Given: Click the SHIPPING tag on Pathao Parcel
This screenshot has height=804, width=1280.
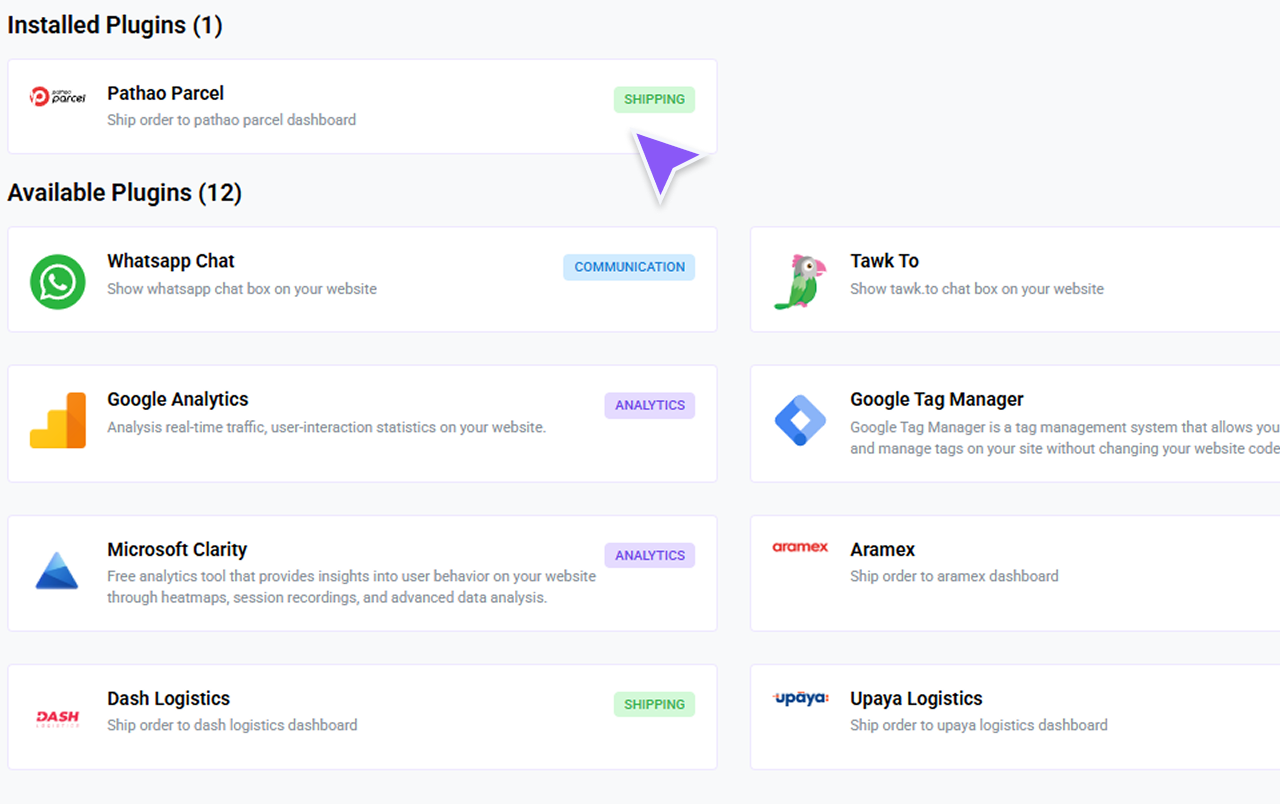Looking at the screenshot, I should point(654,99).
